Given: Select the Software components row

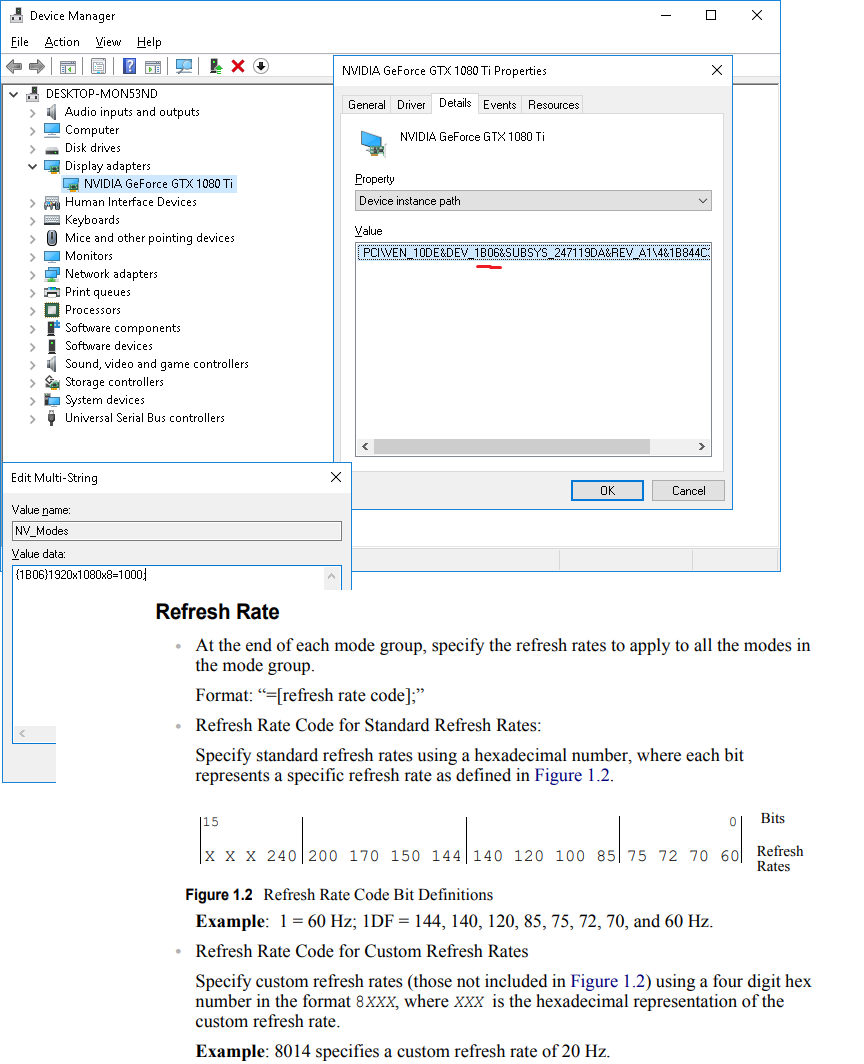Looking at the screenshot, I should [x=123, y=328].
